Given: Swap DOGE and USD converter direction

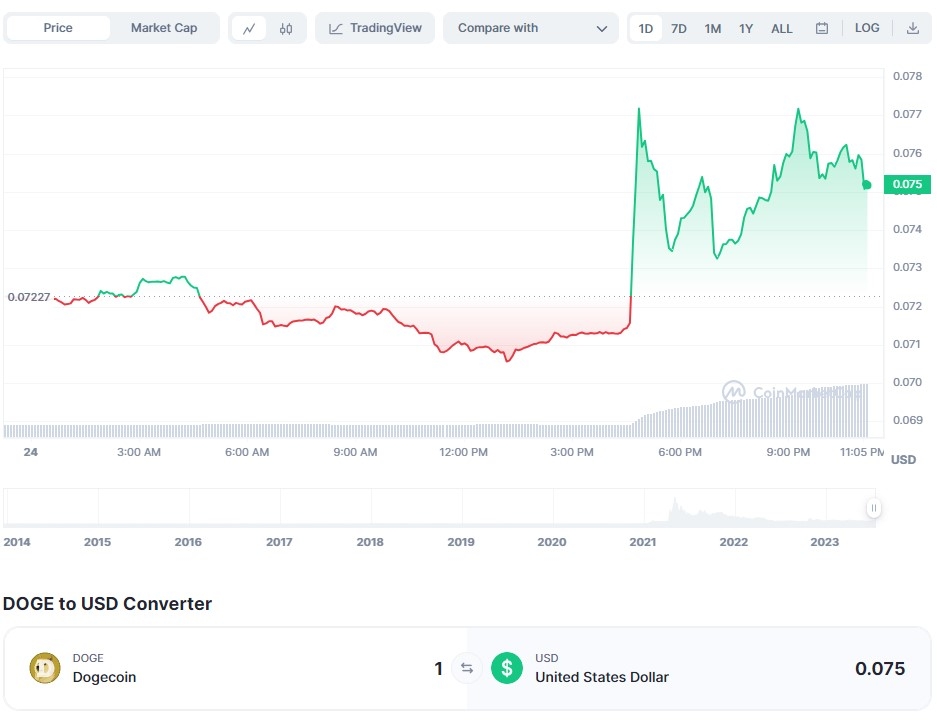Looking at the screenshot, I should (x=467, y=668).
